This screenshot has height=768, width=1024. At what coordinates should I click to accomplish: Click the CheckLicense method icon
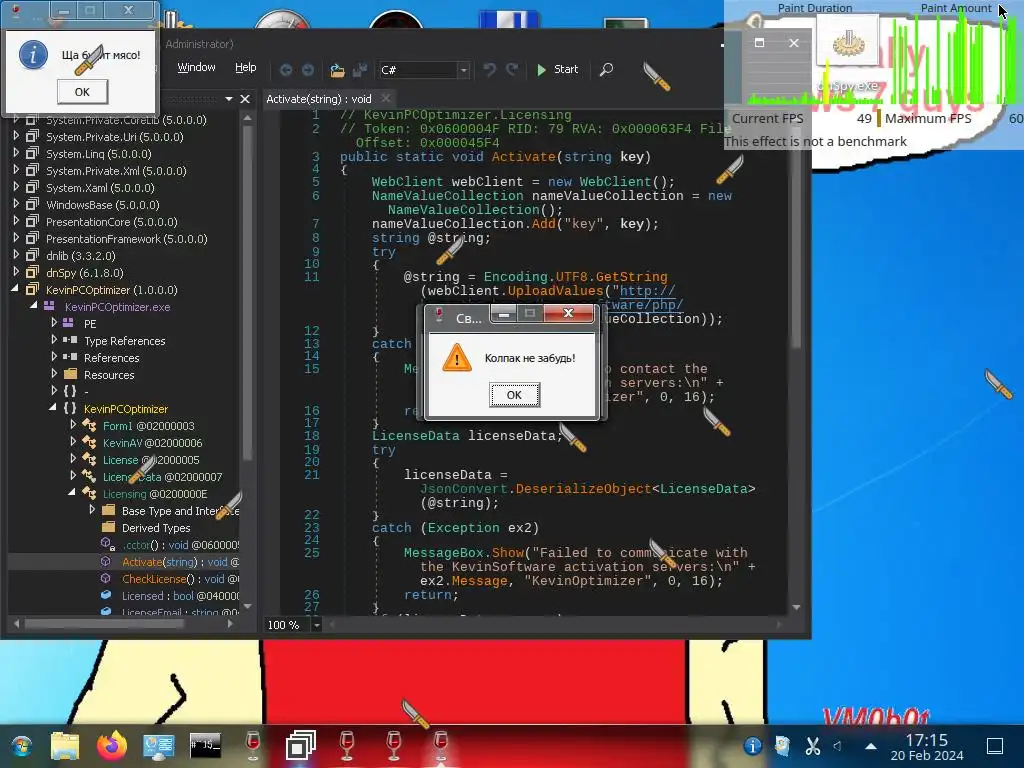click(x=106, y=579)
